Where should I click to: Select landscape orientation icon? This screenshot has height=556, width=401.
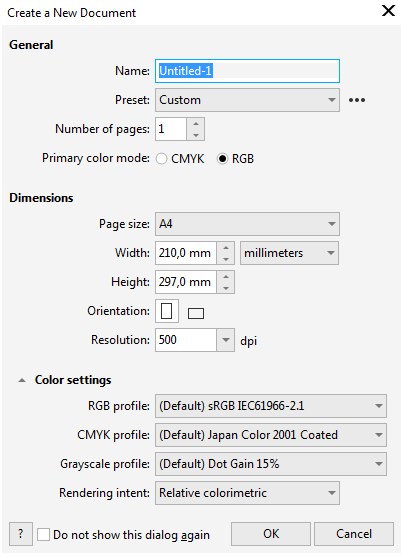(196, 313)
